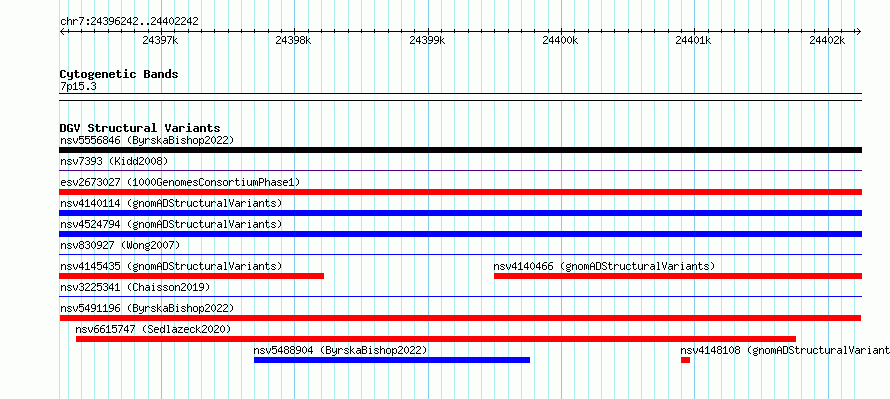Click the chr7:24396242..24402242 region label
Viewport: 890px width, 399px height.
tap(129, 21)
